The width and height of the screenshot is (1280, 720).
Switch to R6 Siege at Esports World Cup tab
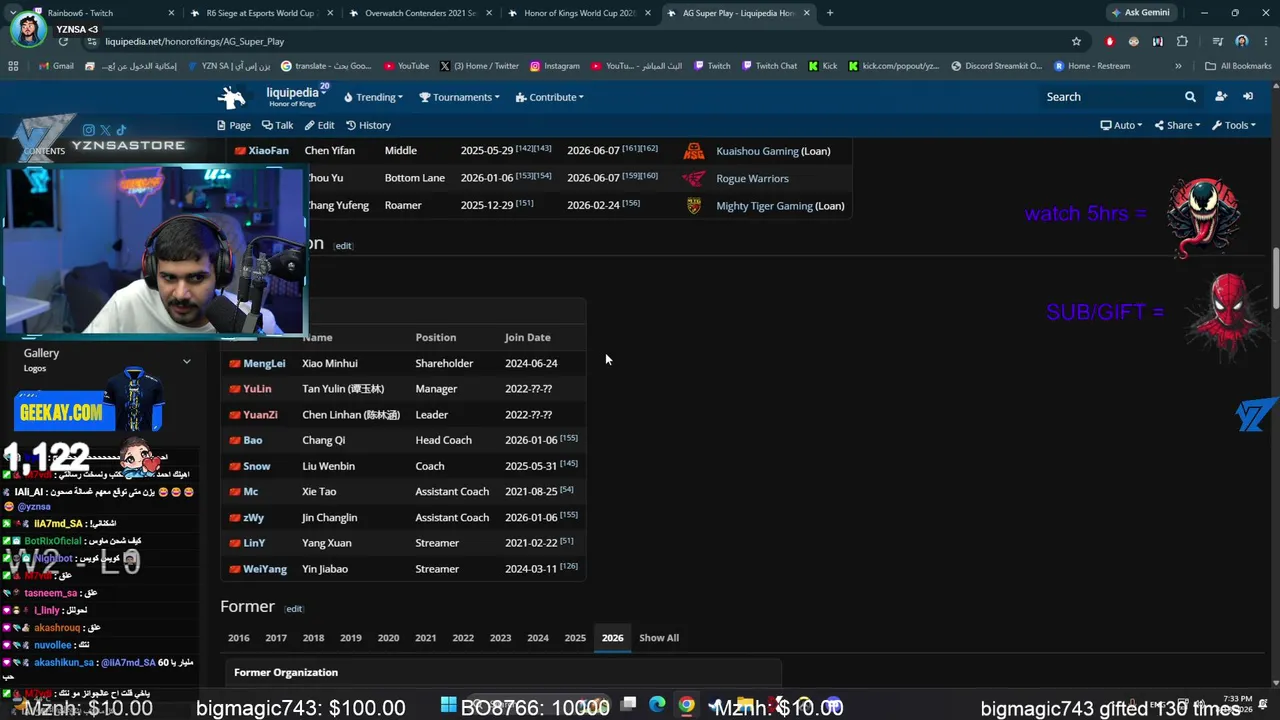coord(260,13)
